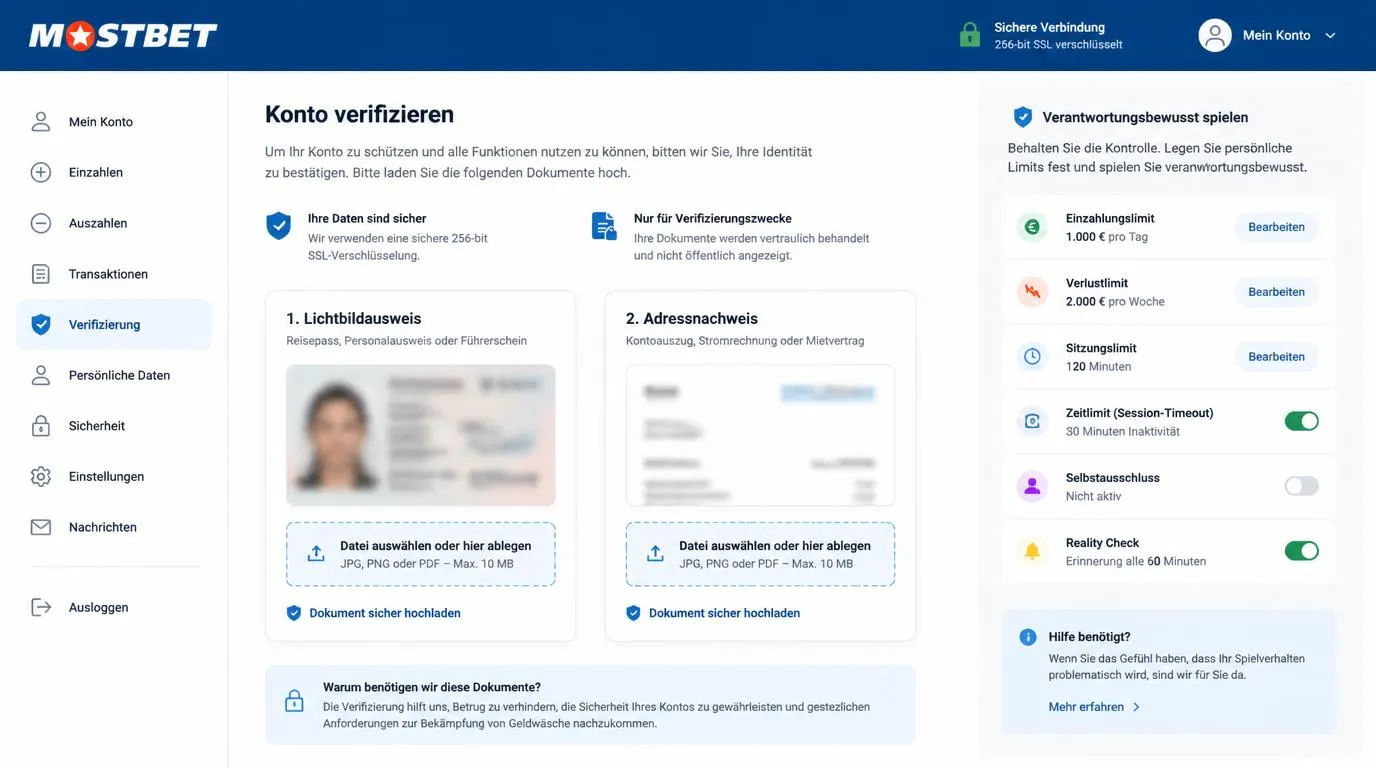
Task: Click shield icon next to Verantwortungsbewusst spielen
Action: (1022, 117)
